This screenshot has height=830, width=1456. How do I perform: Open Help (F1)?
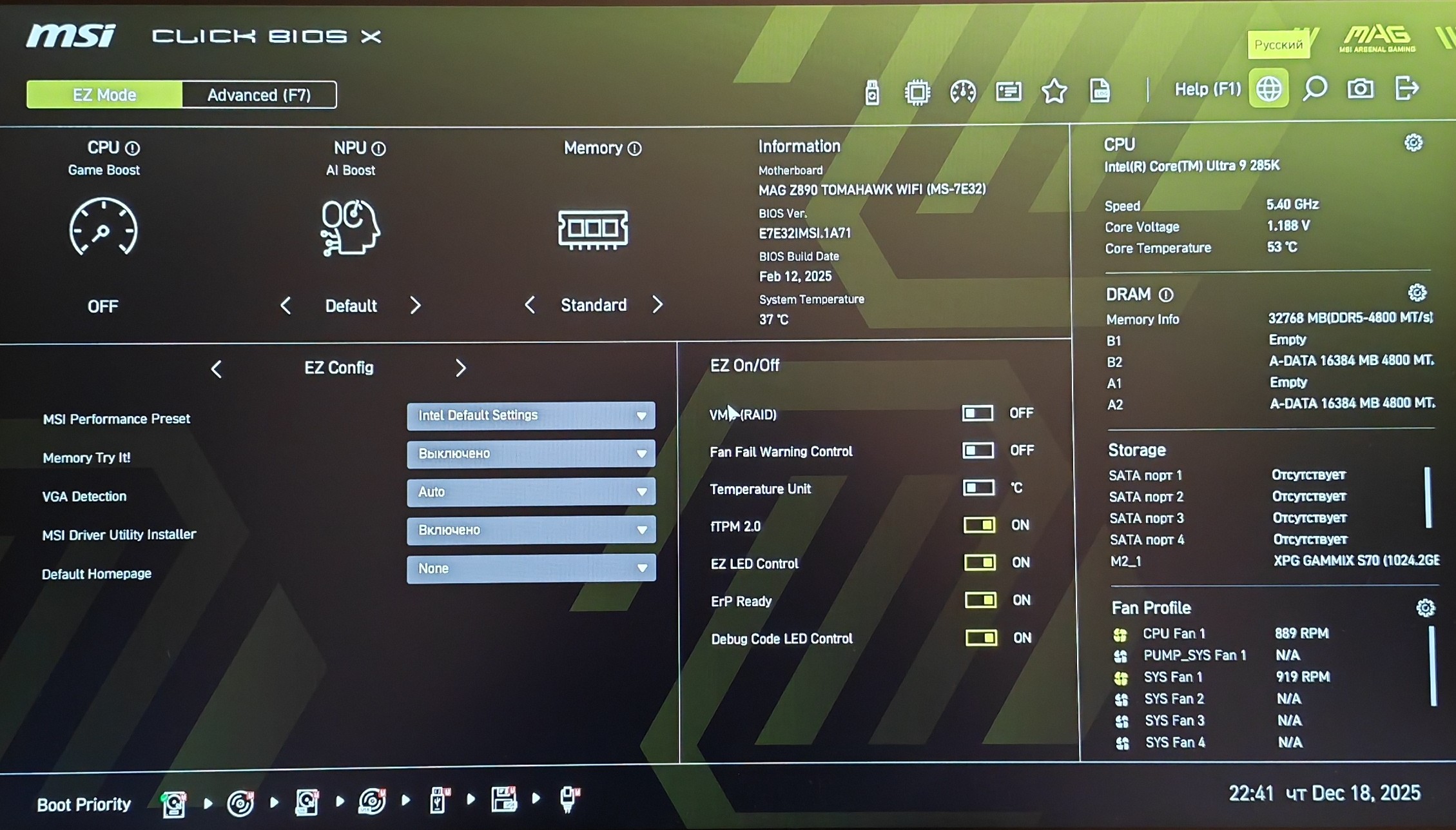coord(1207,89)
